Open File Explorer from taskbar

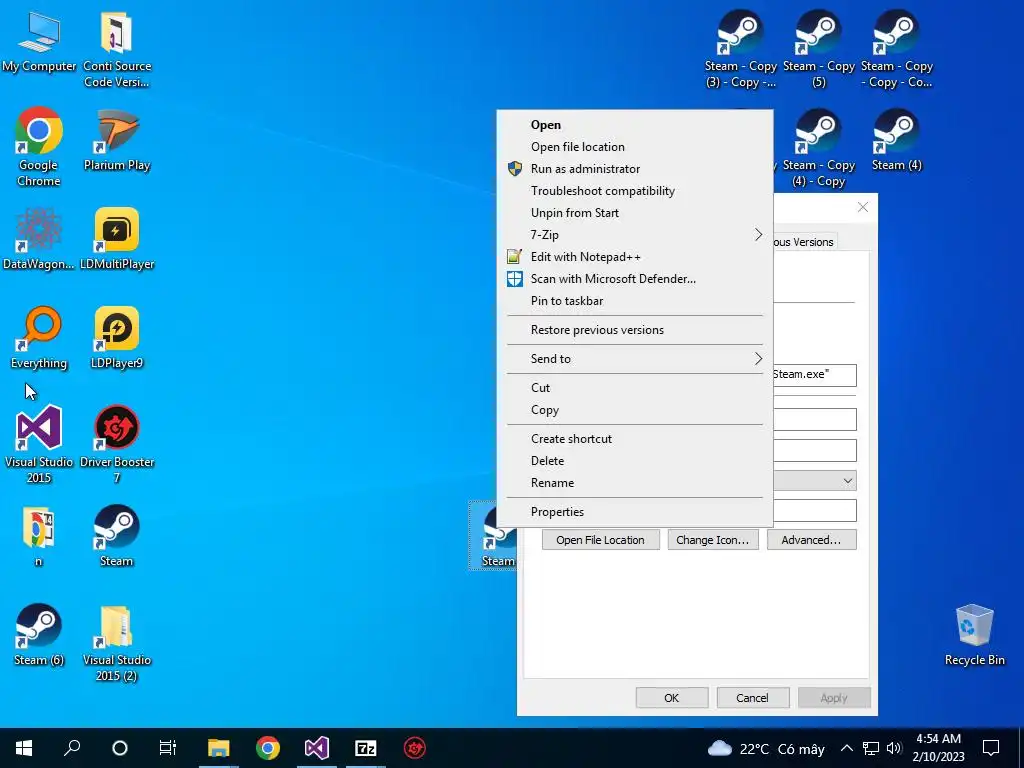point(219,748)
